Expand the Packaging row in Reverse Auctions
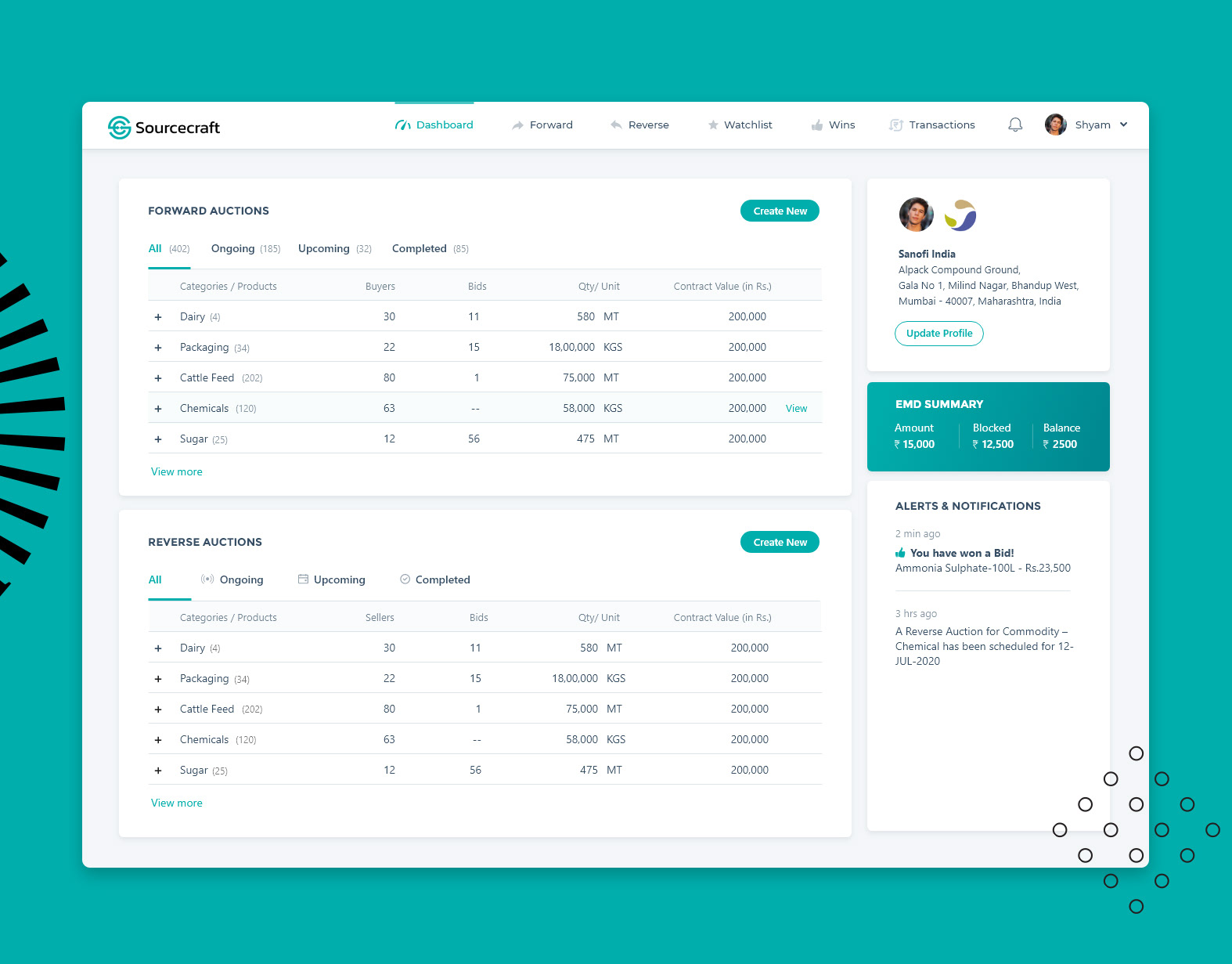1232x964 pixels. point(158,679)
